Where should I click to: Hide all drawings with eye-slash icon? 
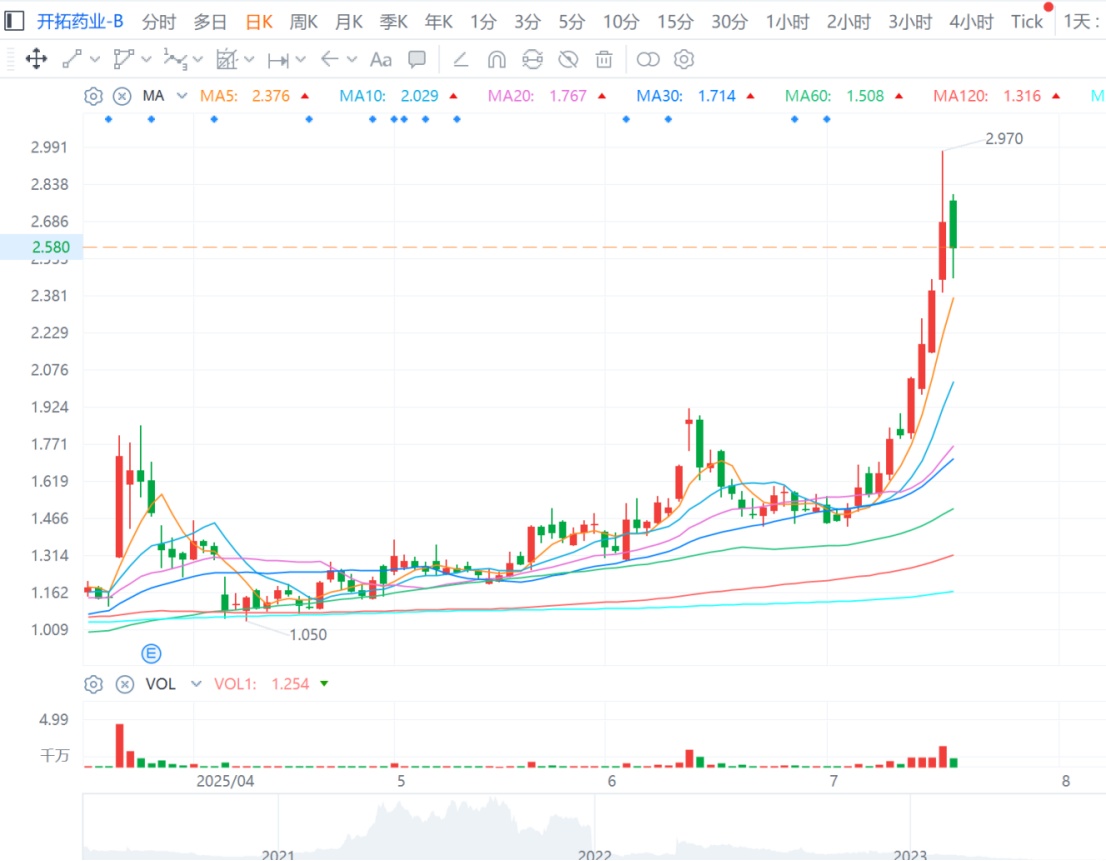click(568, 60)
